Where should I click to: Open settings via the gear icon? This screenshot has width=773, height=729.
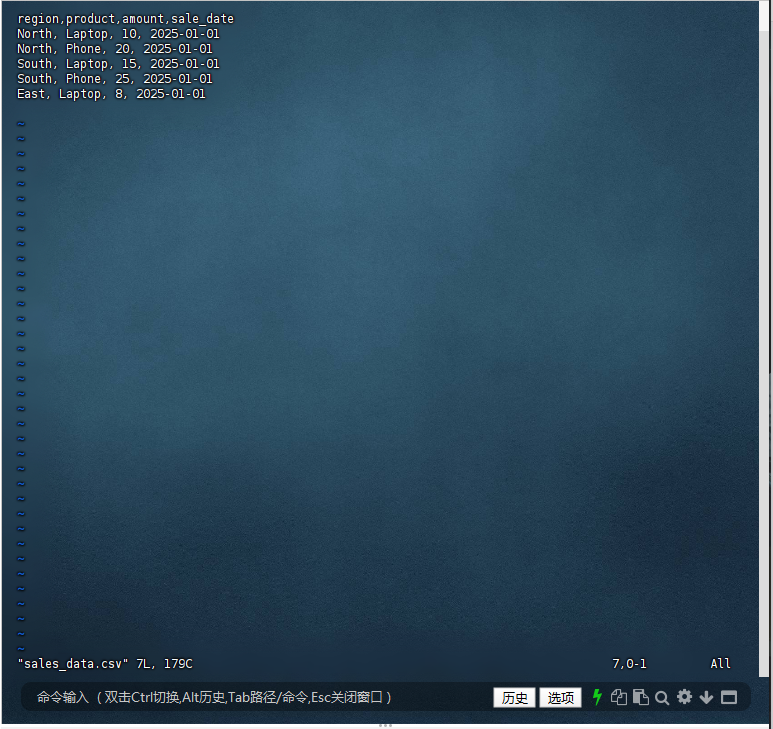(x=684, y=697)
